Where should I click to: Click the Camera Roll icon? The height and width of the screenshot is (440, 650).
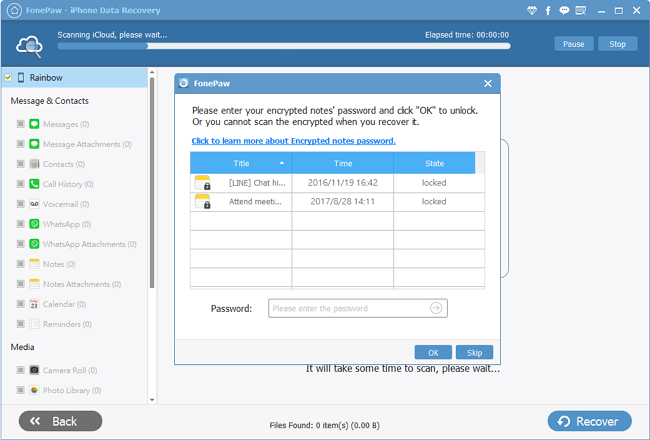(x=34, y=370)
